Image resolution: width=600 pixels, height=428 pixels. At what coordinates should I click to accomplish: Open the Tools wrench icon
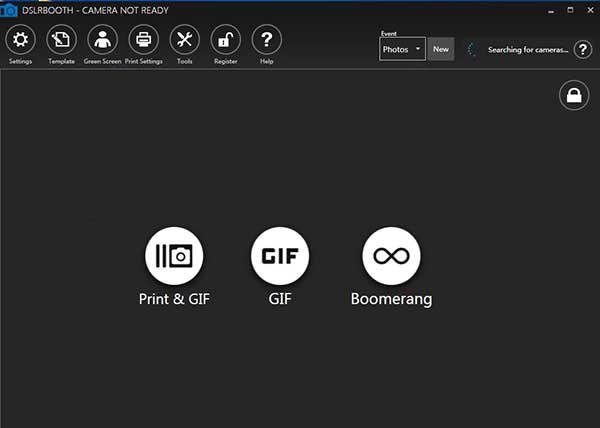[x=184, y=39]
